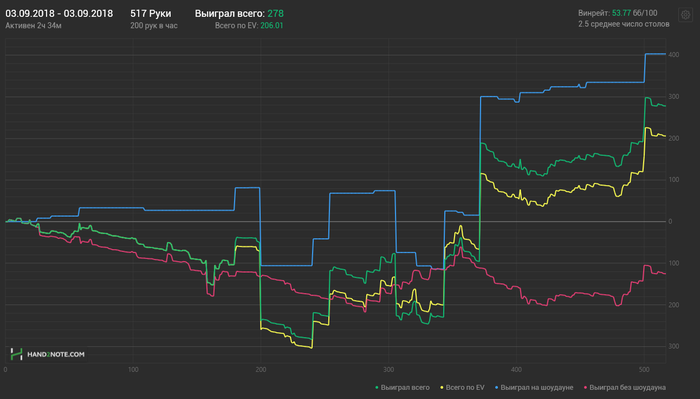Image resolution: width=700 pixels, height=399 pixels.
Task: Click the 0 label on the right Y axis
Action: pyautogui.click(x=670, y=221)
